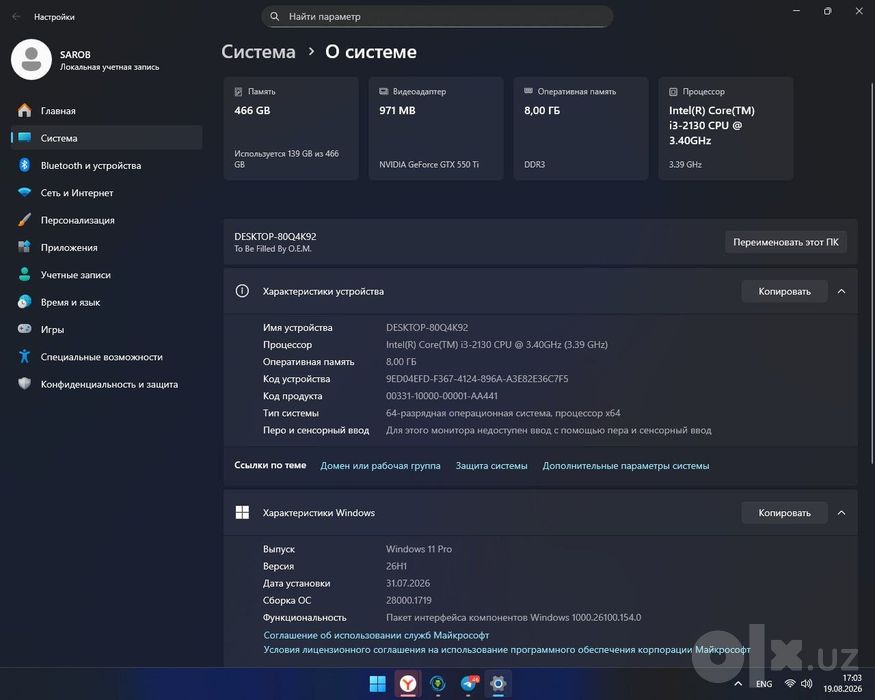Click the Найти параметр search field

pos(438,17)
